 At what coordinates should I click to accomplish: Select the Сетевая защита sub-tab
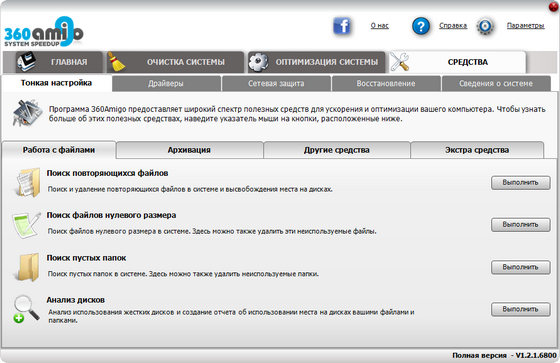point(276,84)
